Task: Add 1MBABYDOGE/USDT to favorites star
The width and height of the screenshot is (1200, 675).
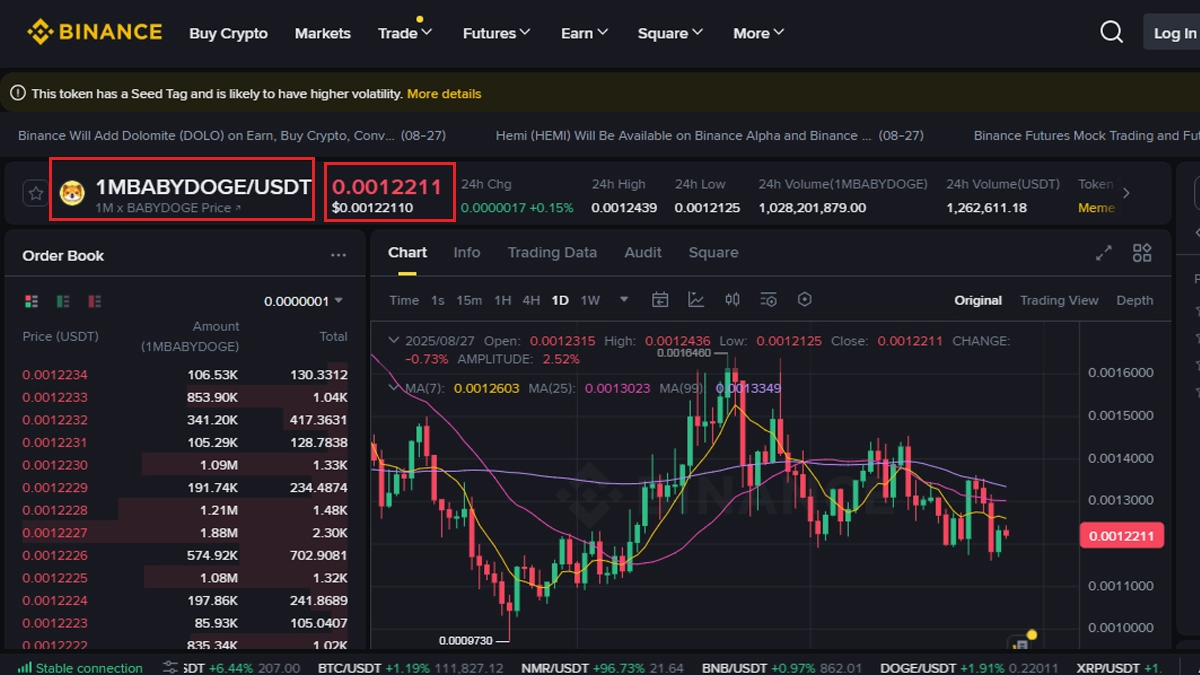Action: [36, 193]
